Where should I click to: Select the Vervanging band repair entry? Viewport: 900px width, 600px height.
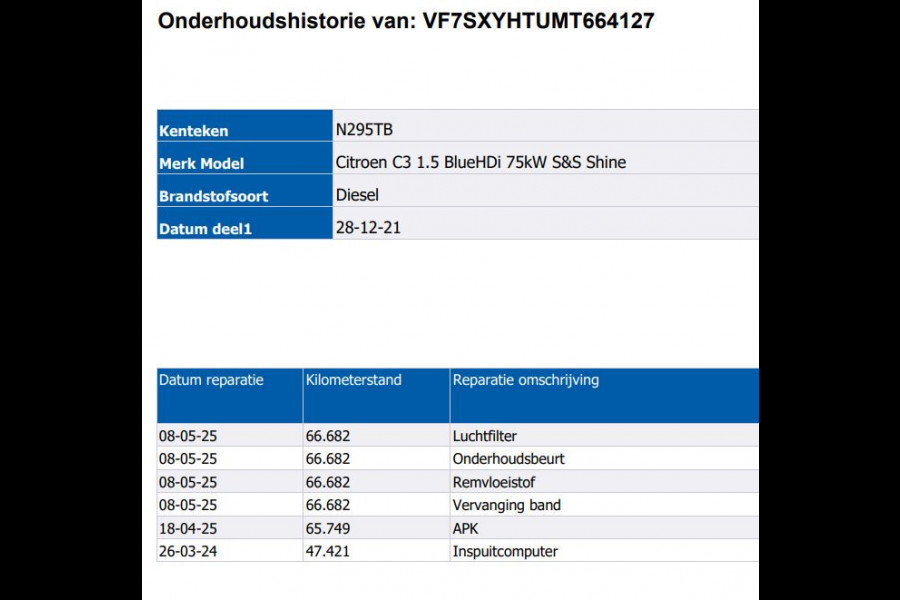(506, 505)
